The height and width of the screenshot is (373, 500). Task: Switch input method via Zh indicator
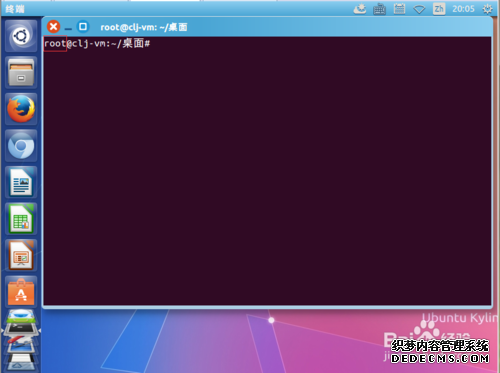[x=439, y=9]
